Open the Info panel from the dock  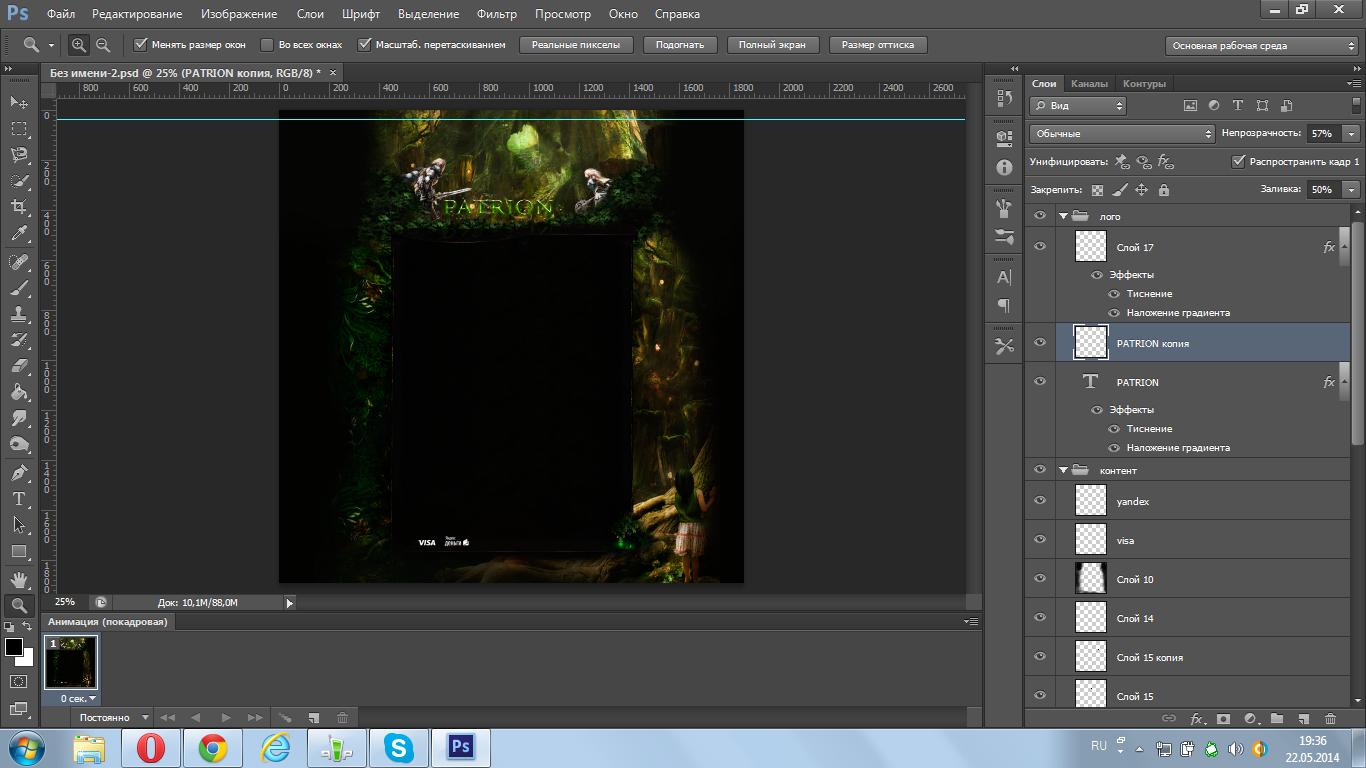coord(1004,168)
